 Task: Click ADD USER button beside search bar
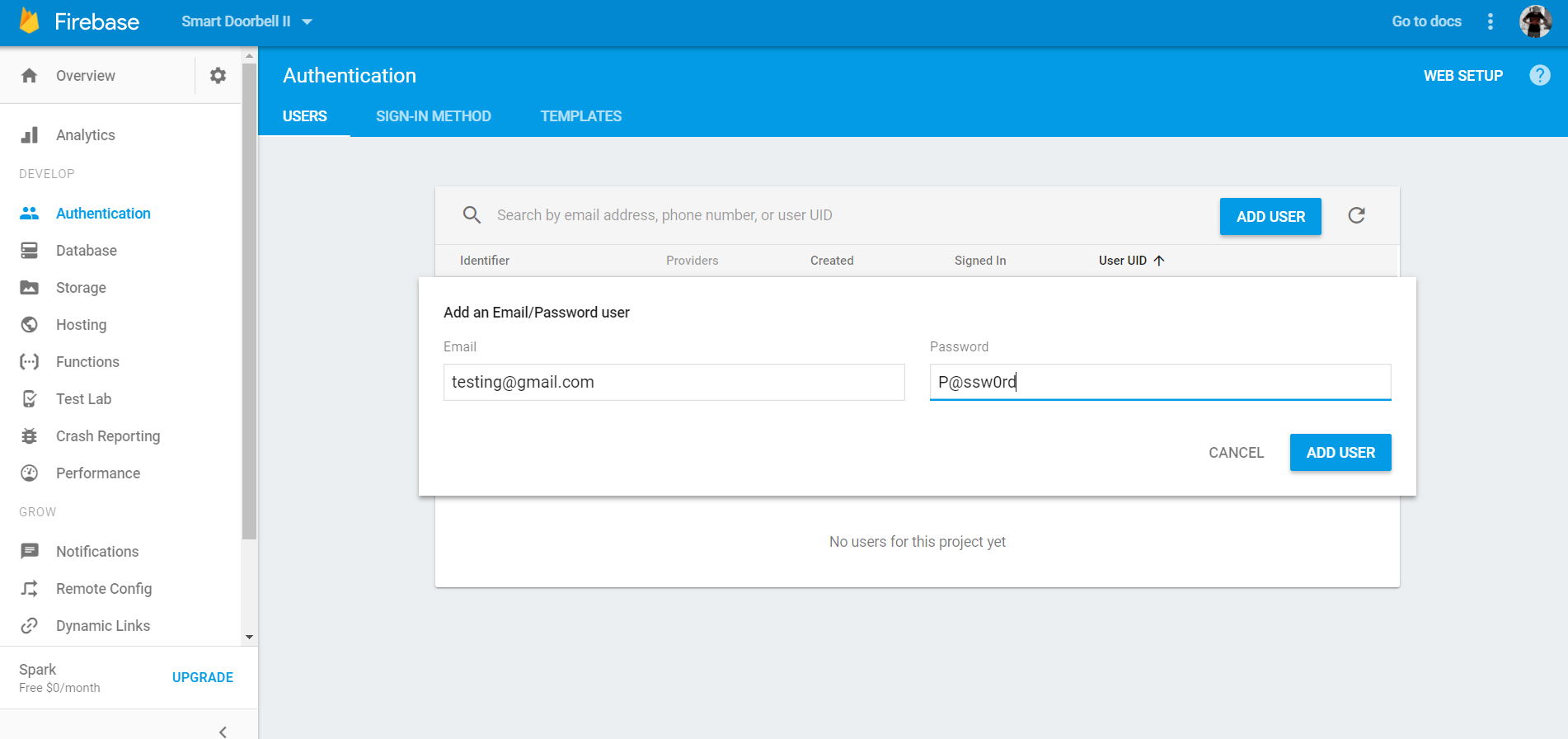[x=1270, y=217]
